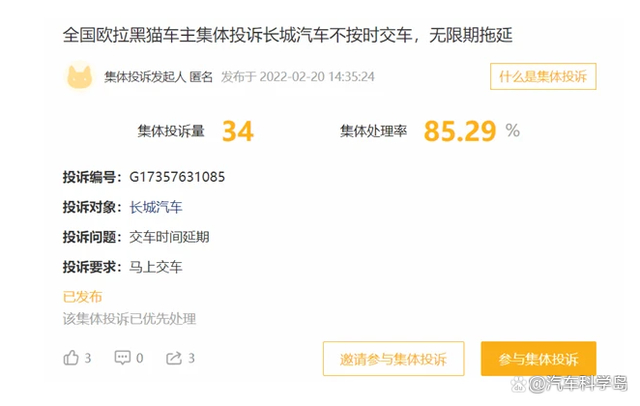
Task: Join via the orange 参与集体投诉 button
Action: (x=538, y=359)
